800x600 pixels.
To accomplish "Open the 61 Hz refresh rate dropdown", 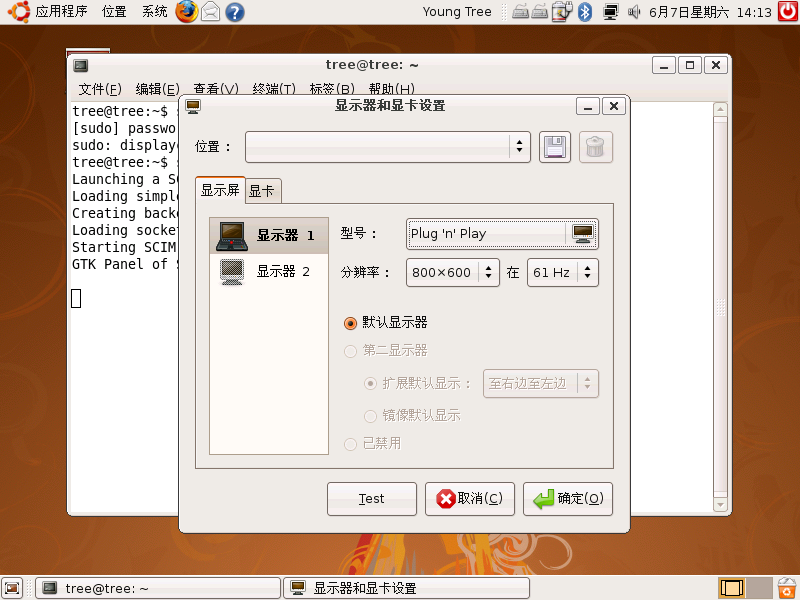I will (563, 272).
